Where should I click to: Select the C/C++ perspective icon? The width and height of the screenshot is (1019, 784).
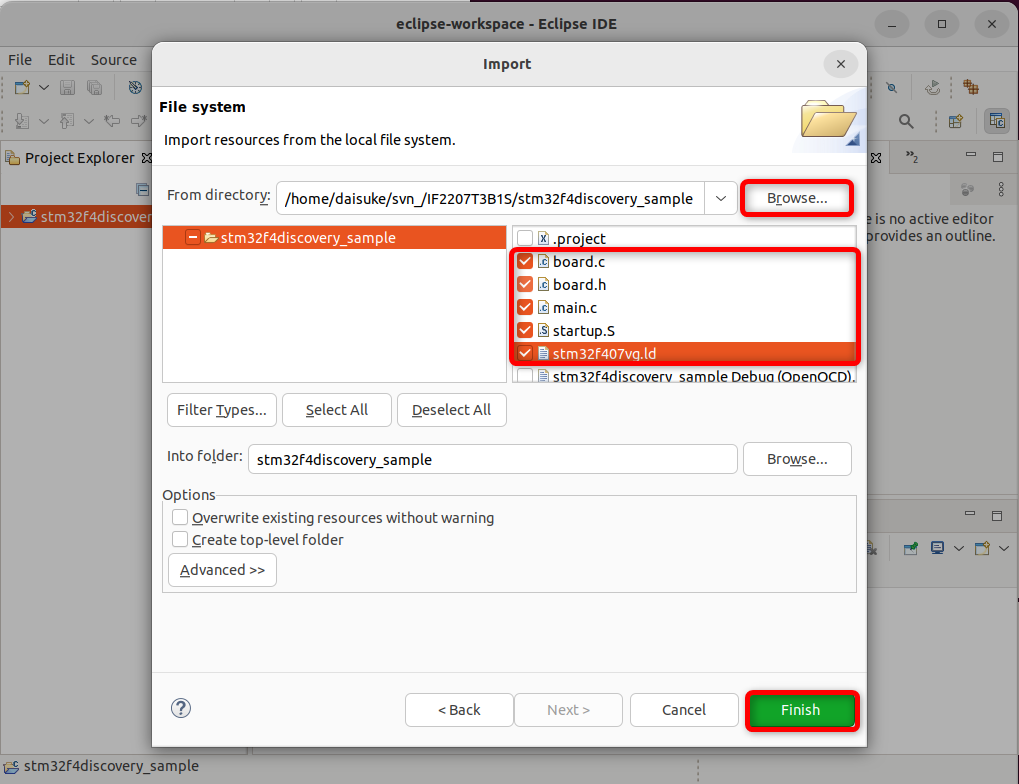pyautogui.click(x=997, y=121)
